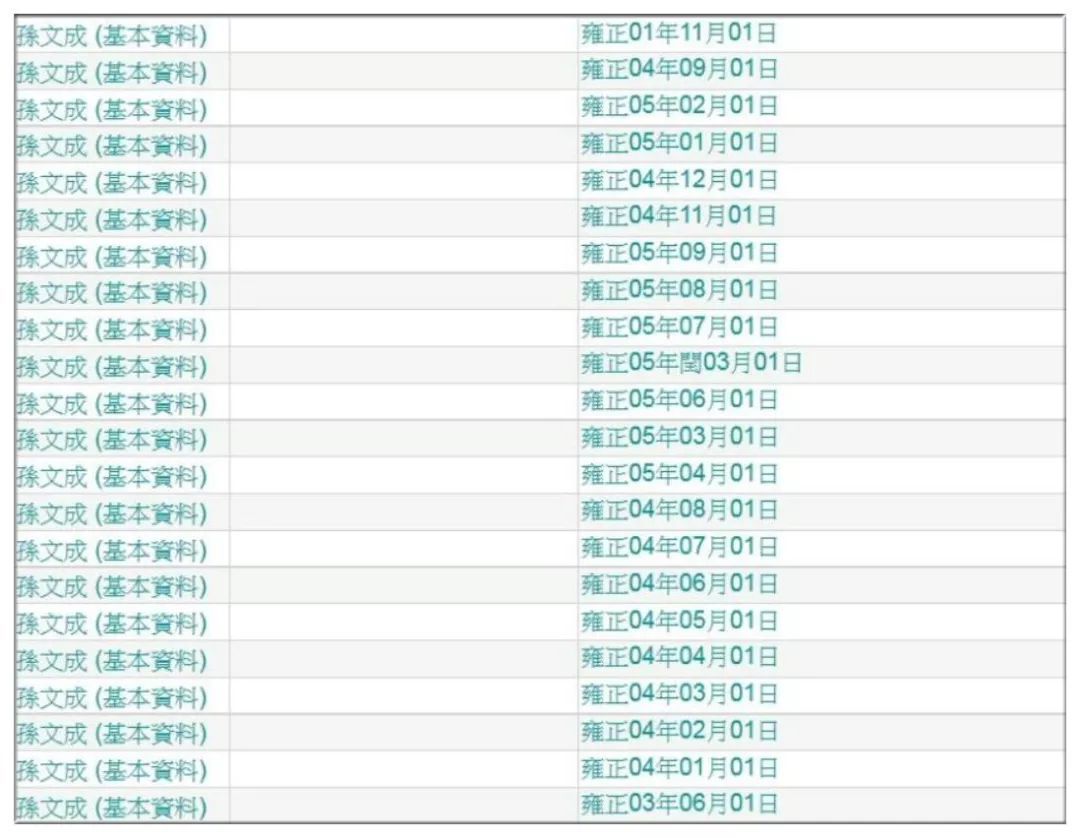The image size is (1080, 838).
Task: Open the 雍正05年04月01日 record
Action: coord(679,474)
